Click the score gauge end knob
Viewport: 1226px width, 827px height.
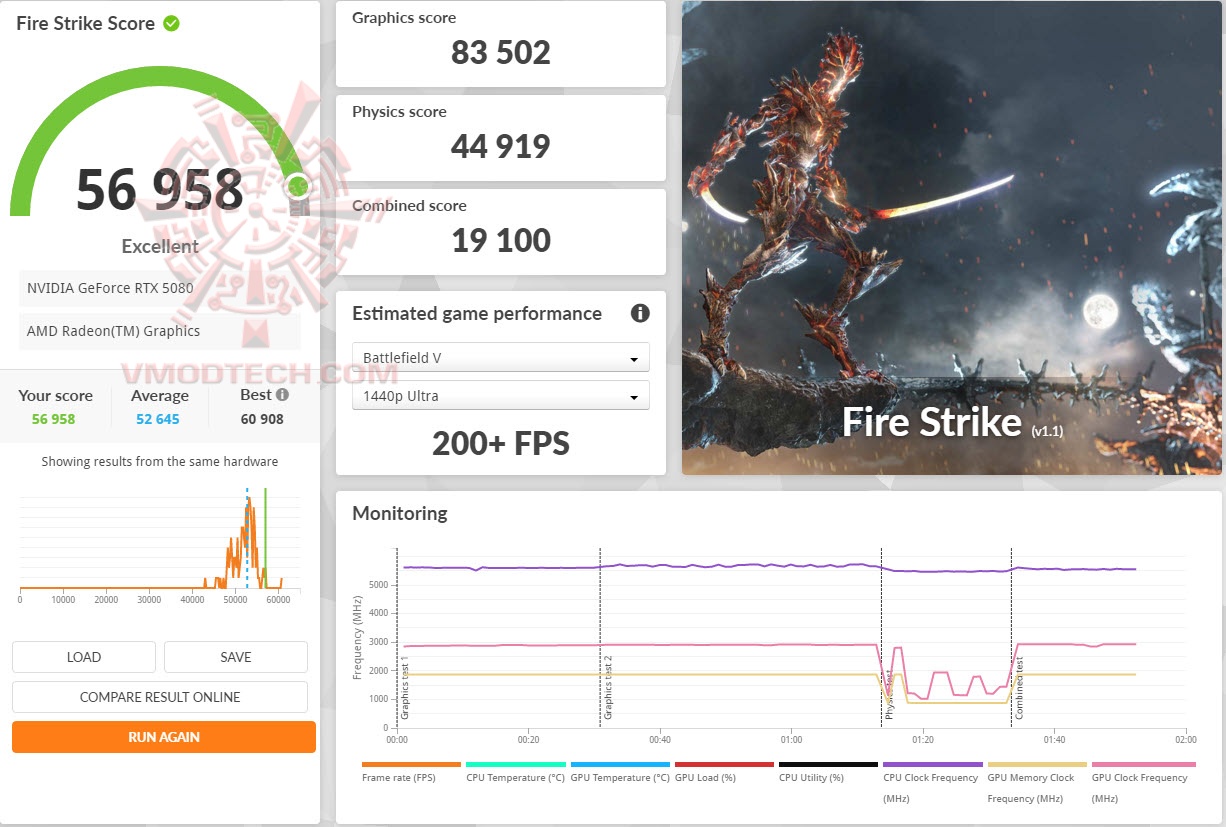[x=297, y=186]
